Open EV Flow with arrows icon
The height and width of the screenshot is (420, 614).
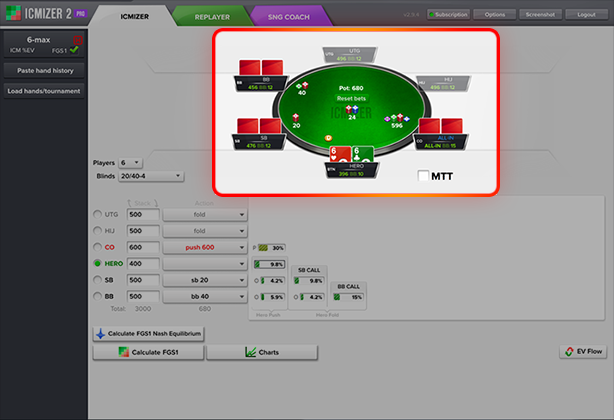pyautogui.click(x=583, y=352)
